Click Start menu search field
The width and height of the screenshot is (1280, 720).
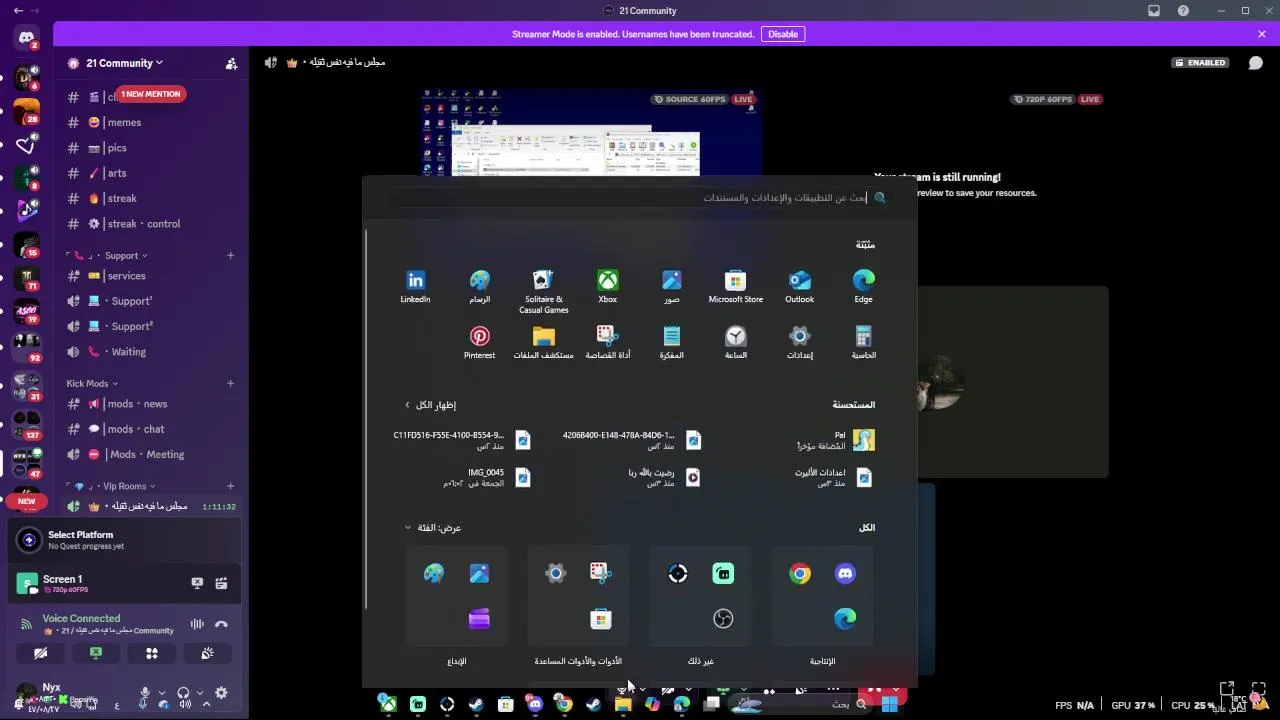point(640,198)
